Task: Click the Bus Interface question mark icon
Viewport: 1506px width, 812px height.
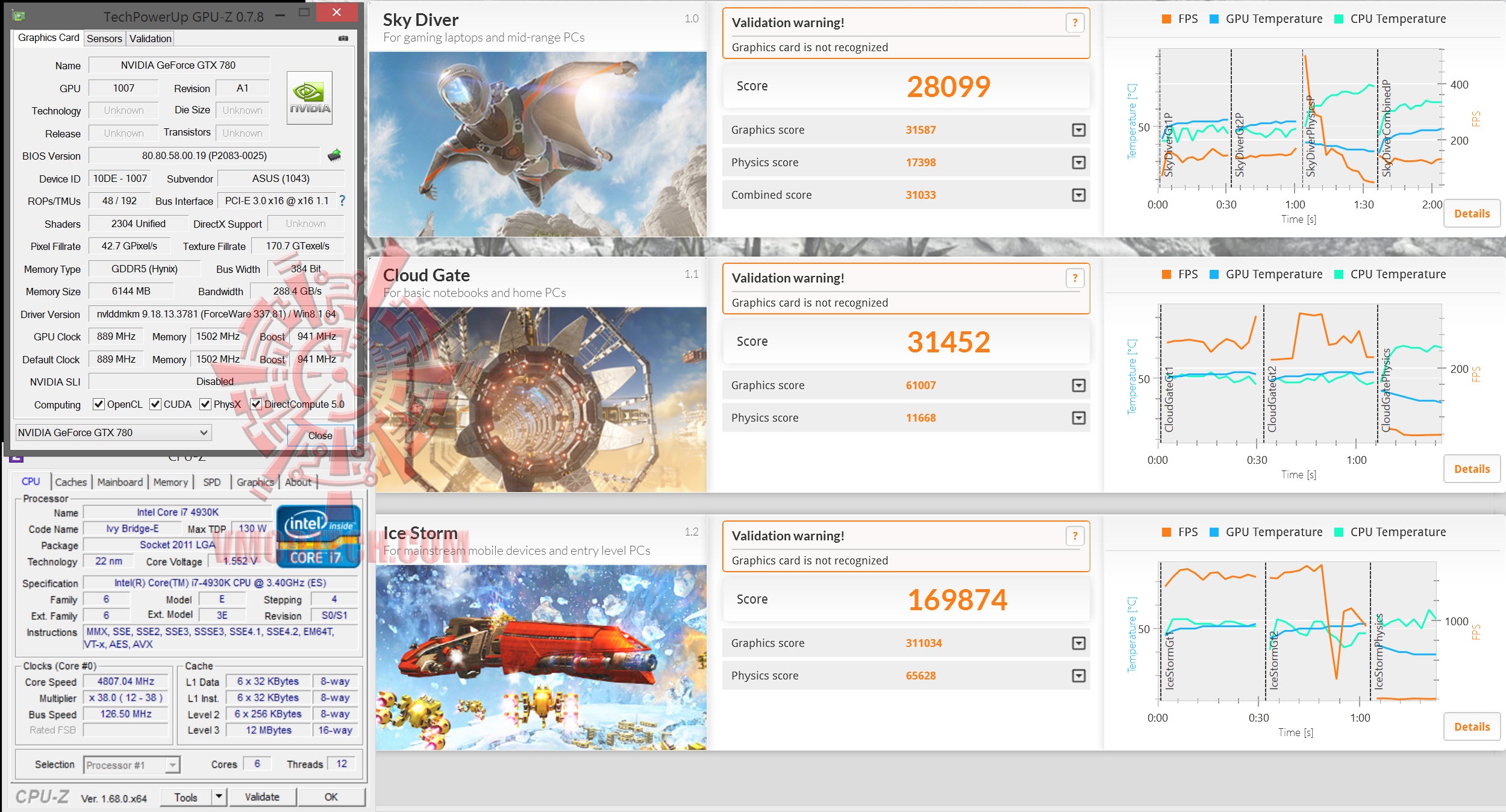Action: 342,201
